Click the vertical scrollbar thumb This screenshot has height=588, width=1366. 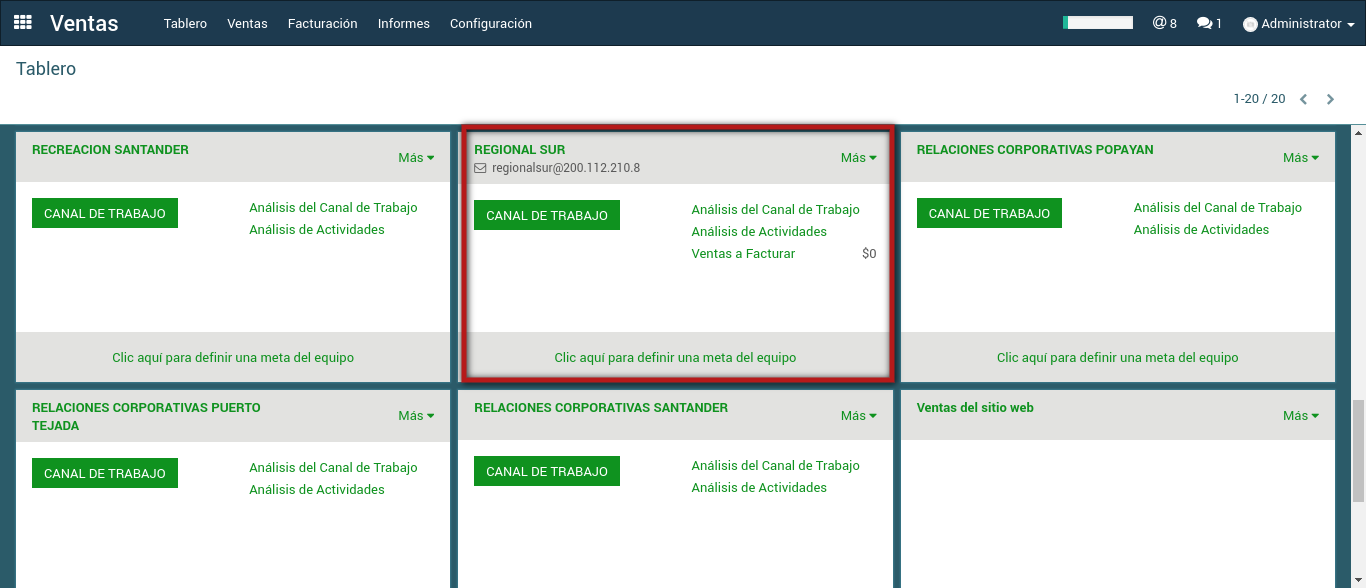pos(1357,450)
